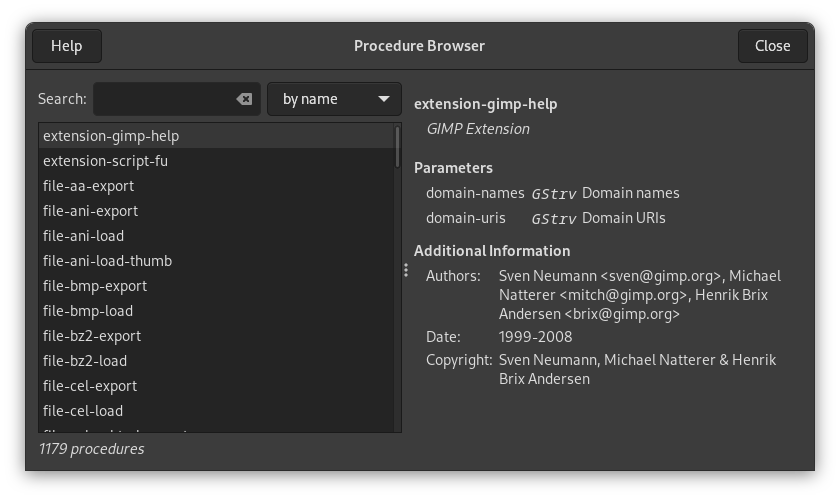Select file-ani-load procedure
Screen dimensions: 840x499
click(83, 236)
